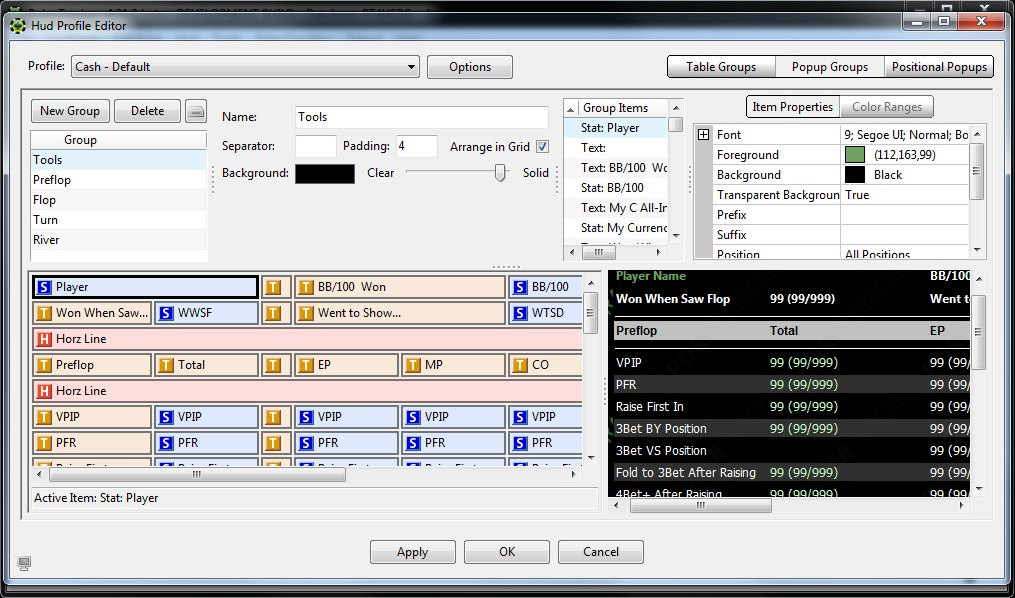
Task: Click the black Background color swatch
Action: click(325, 173)
